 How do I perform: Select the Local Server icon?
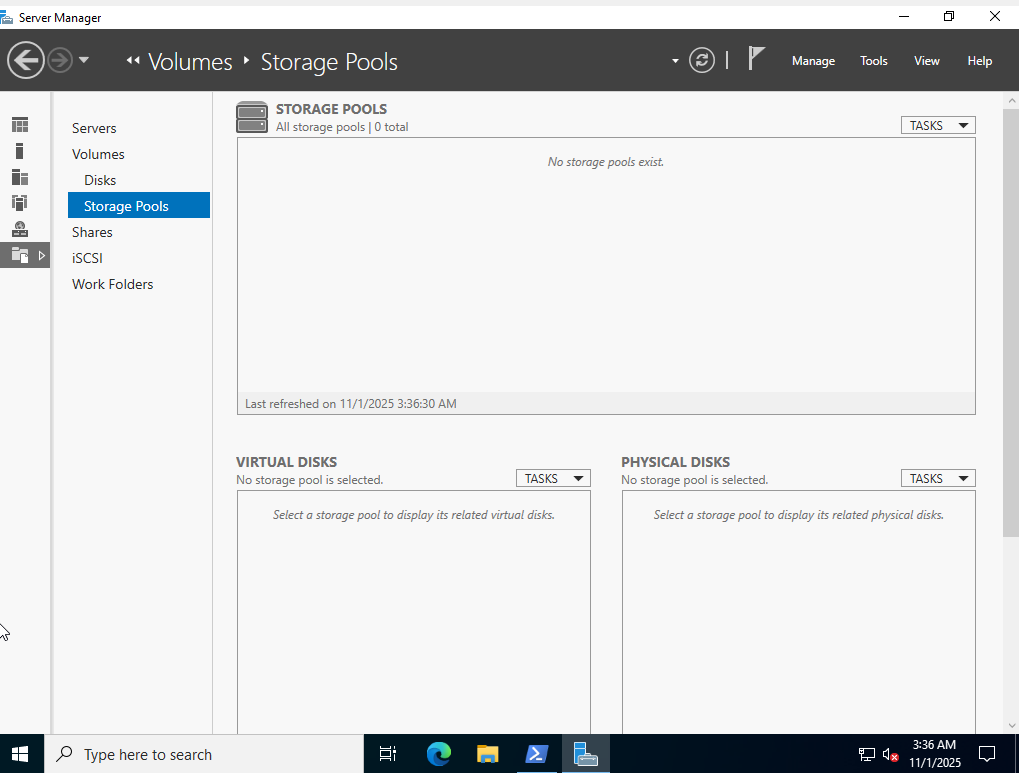tap(20, 151)
